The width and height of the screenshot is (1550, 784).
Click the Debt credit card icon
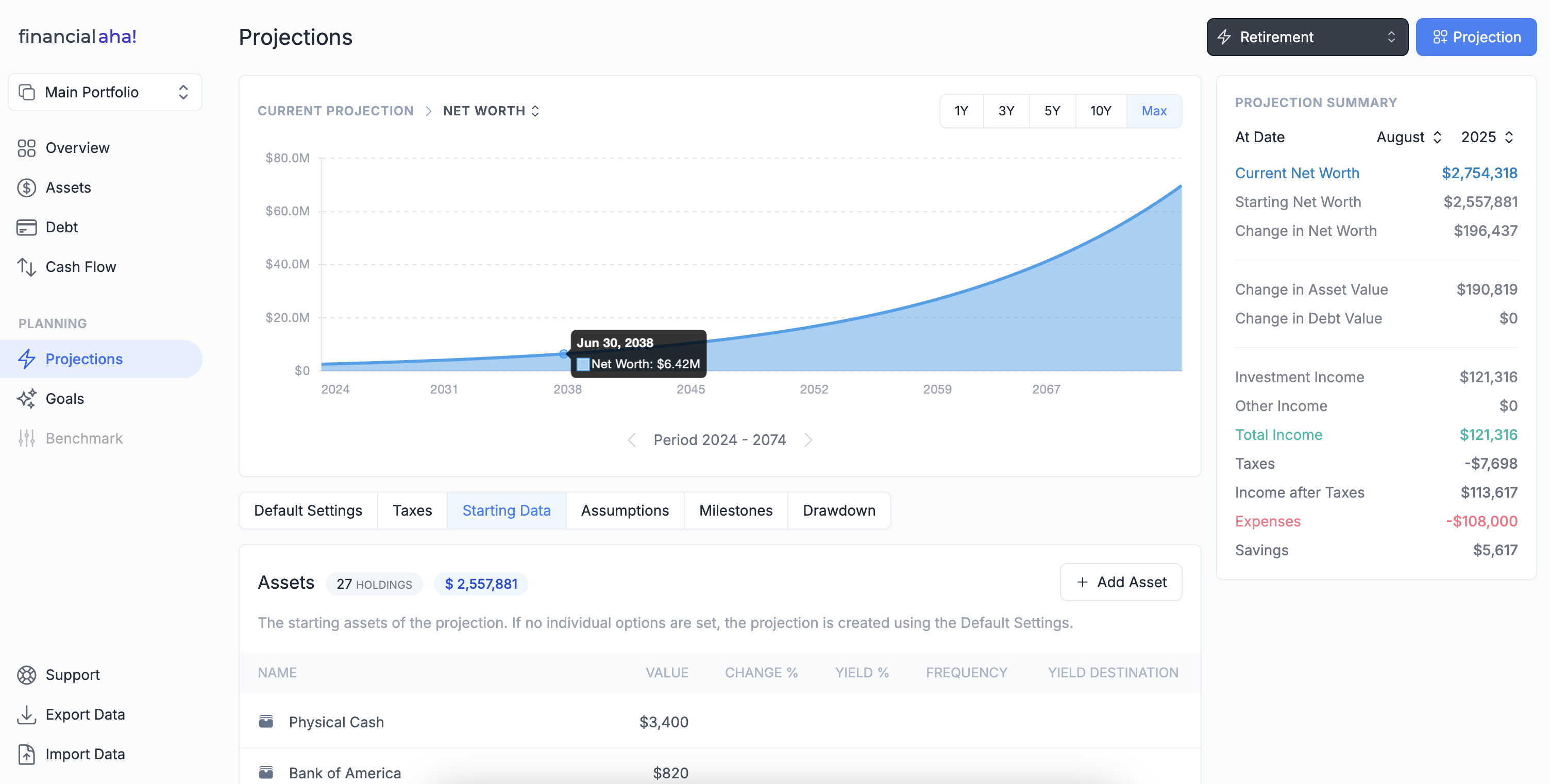click(x=26, y=228)
